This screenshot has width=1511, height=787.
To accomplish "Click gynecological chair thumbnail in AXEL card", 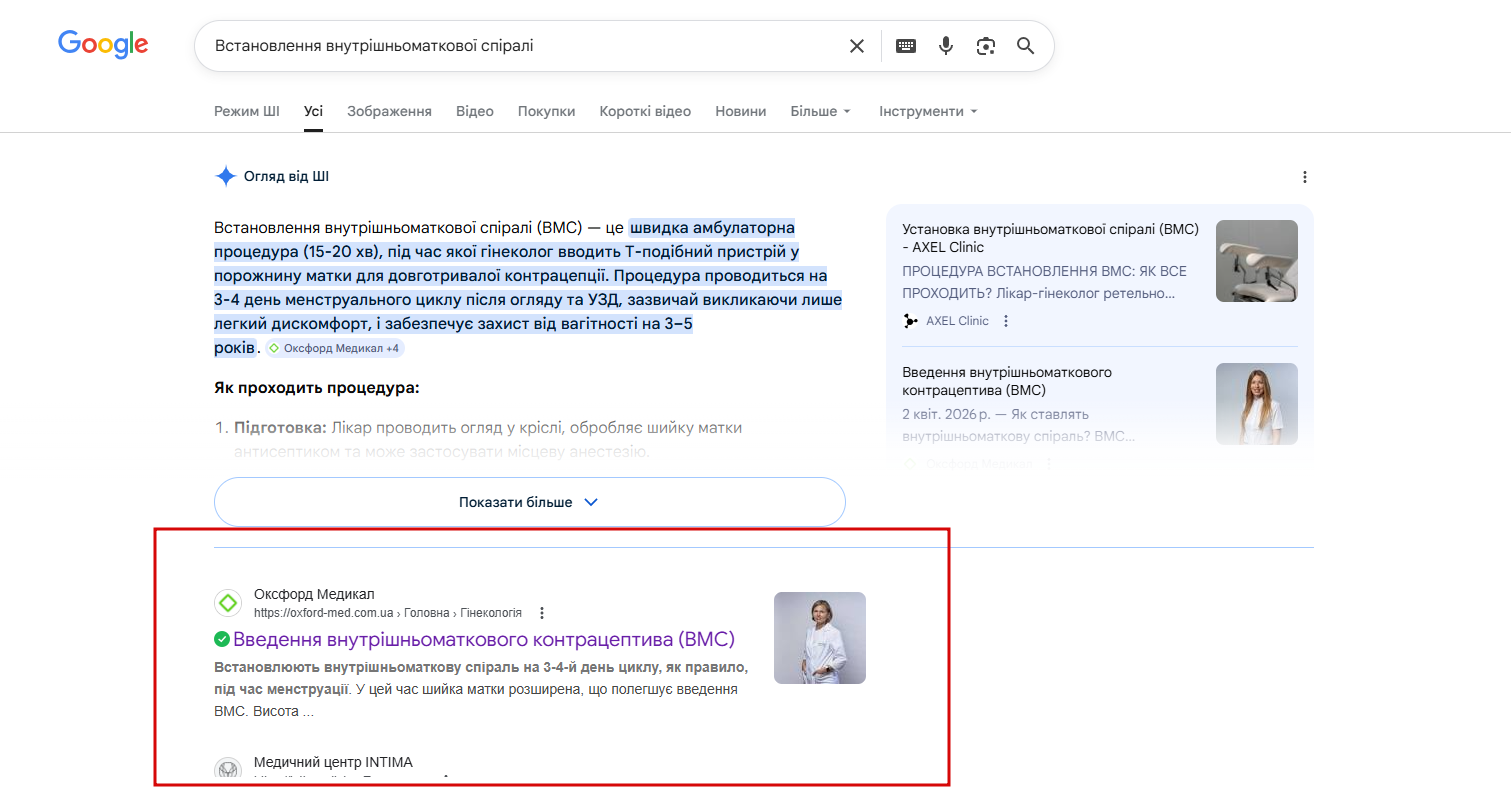I will pyautogui.click(x=1257, y=261).
